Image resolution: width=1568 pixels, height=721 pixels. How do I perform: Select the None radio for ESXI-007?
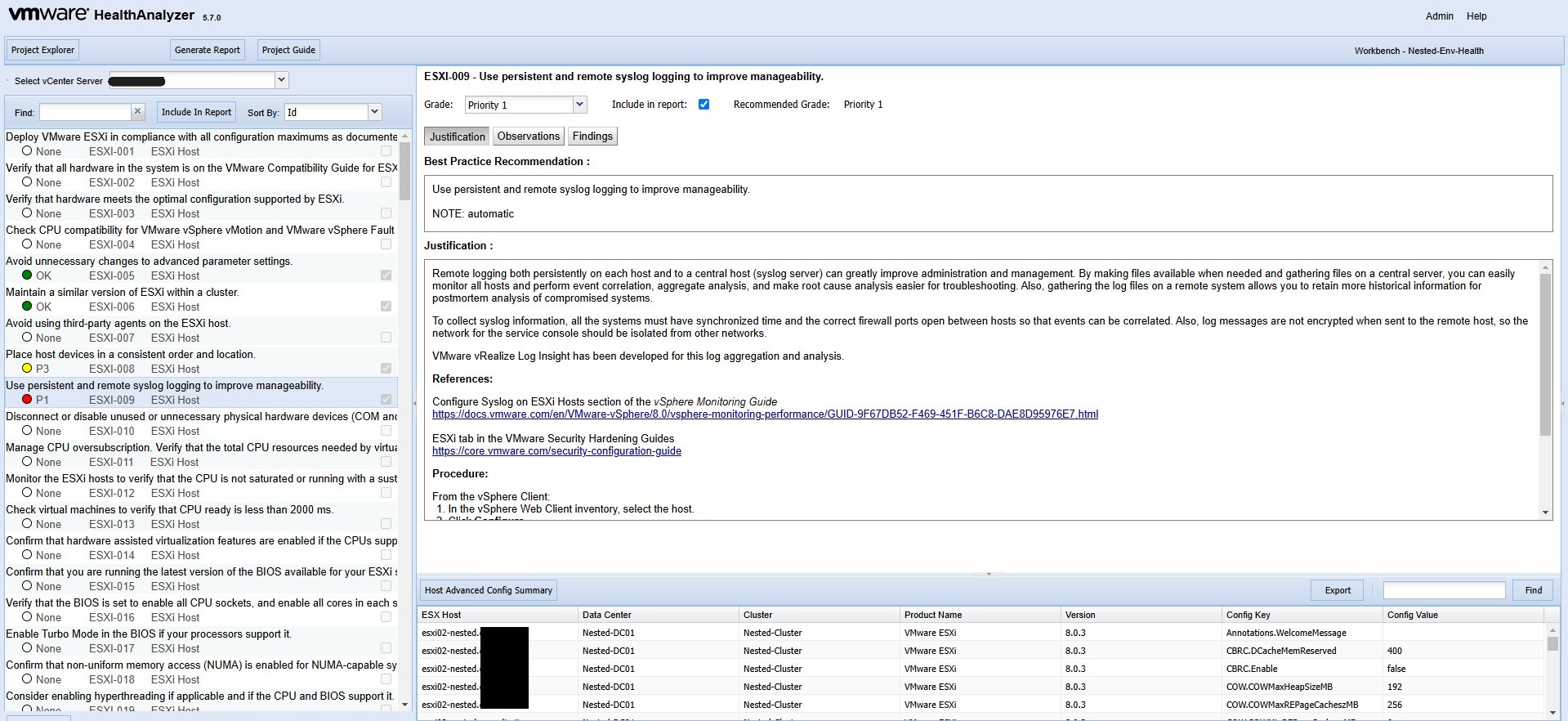coord(27,338)
